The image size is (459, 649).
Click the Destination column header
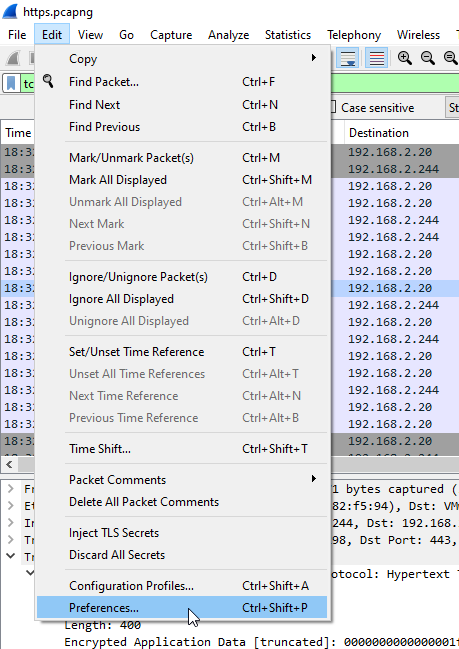tap(401, 133)
